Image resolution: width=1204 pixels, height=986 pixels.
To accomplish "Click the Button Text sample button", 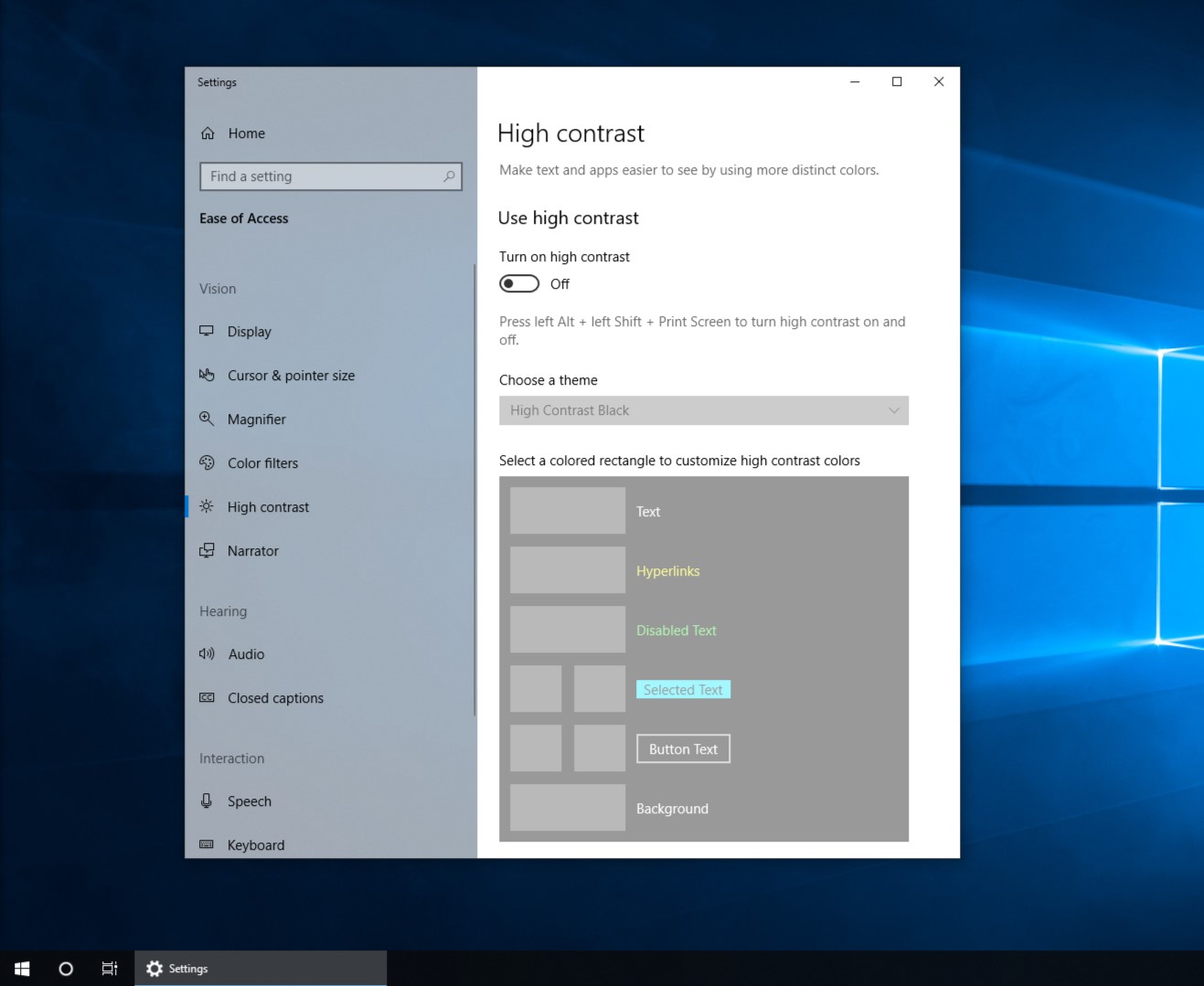I will pos(683,749).
